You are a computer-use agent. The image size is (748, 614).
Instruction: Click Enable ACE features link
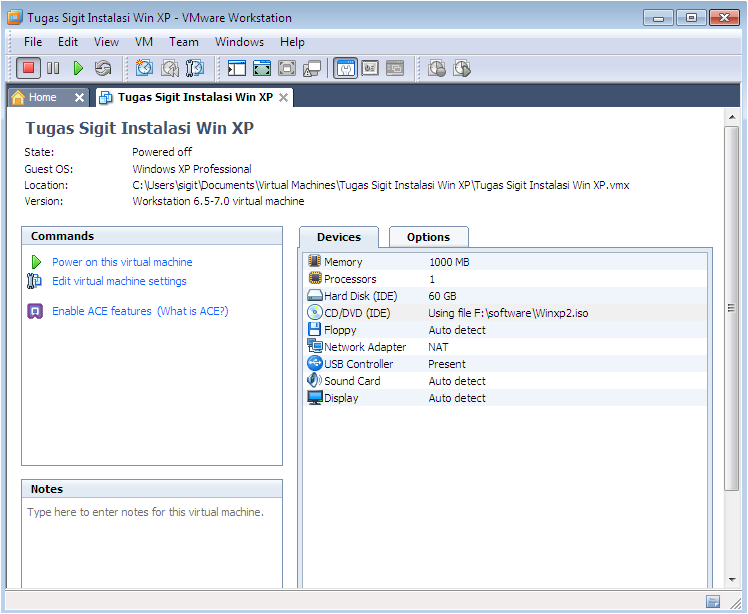[x=102, y=311]
